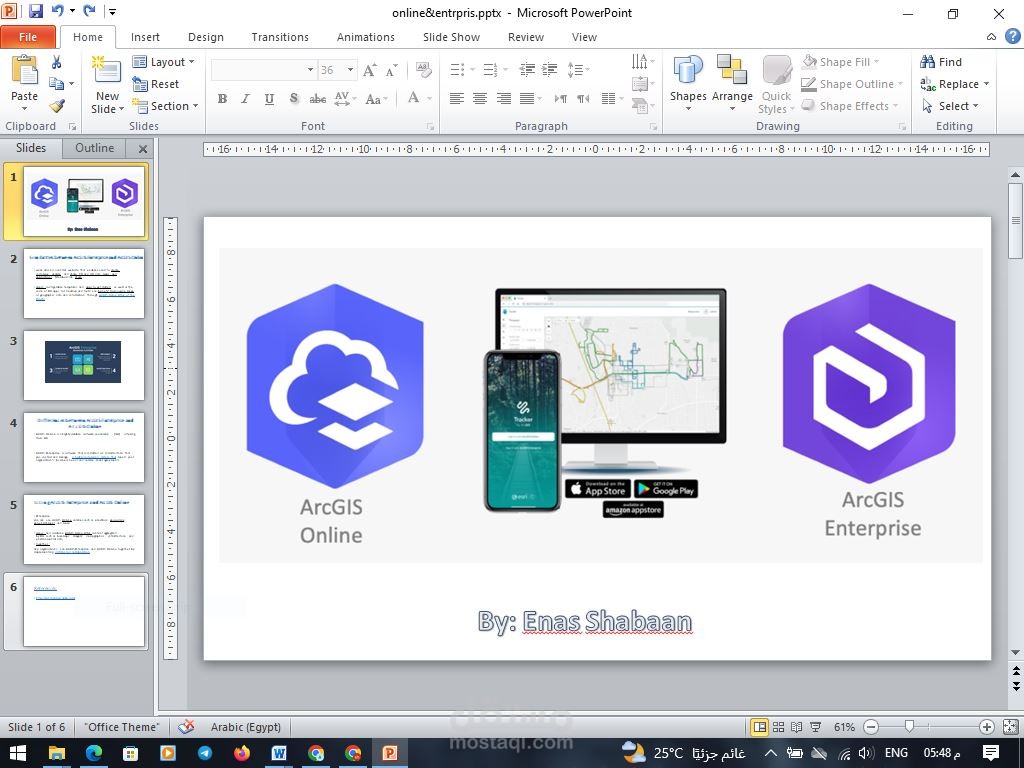Screen dimensions: 1024x768
Task: Click the Paste icon in Clipboard group
Action: [25, 71]
